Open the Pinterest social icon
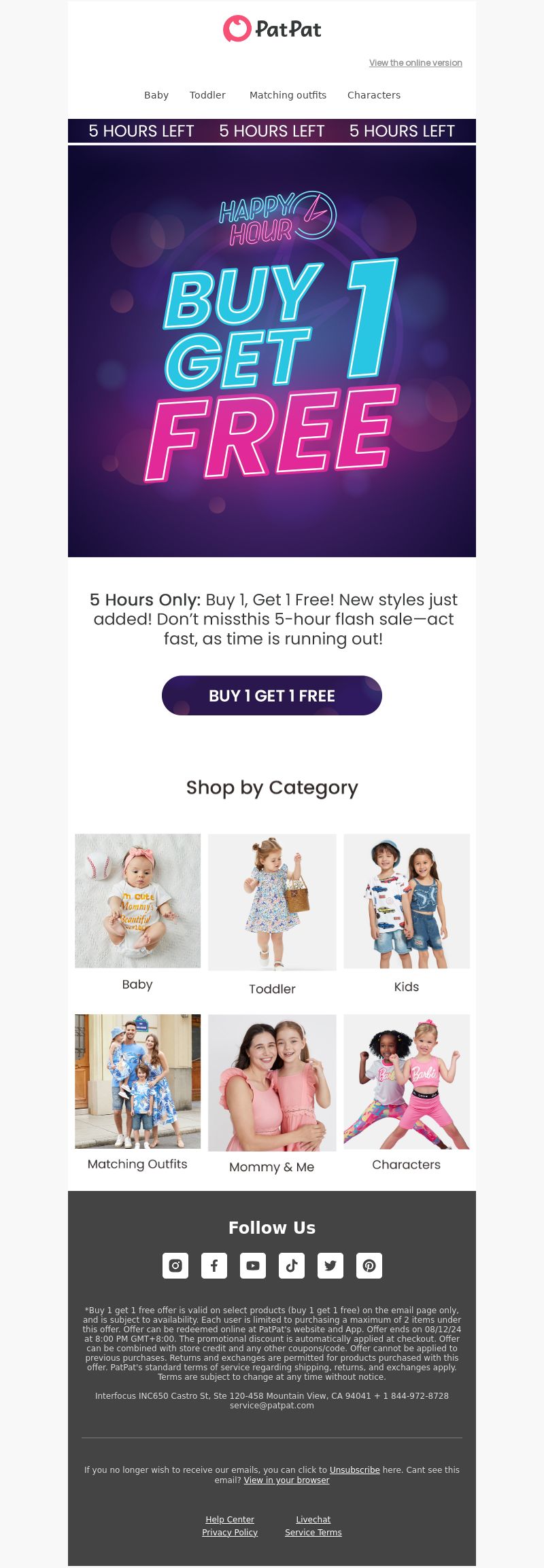The image size is (544, 1568). pos(369,1266)
